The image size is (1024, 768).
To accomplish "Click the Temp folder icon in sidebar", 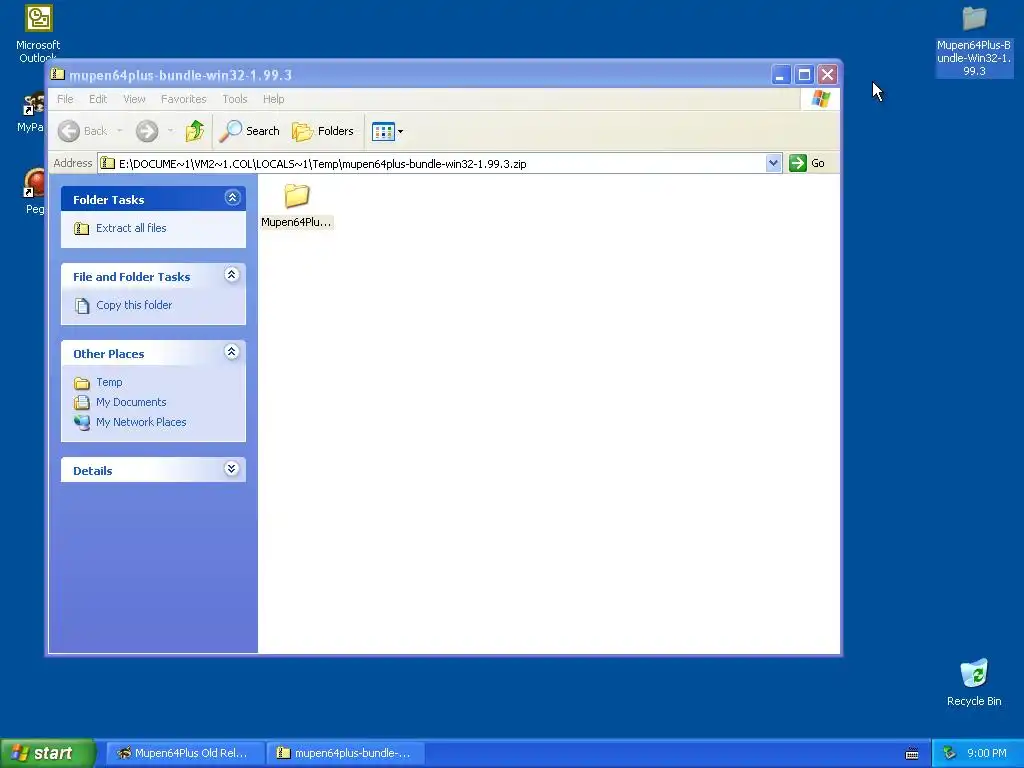I will 82,383.
